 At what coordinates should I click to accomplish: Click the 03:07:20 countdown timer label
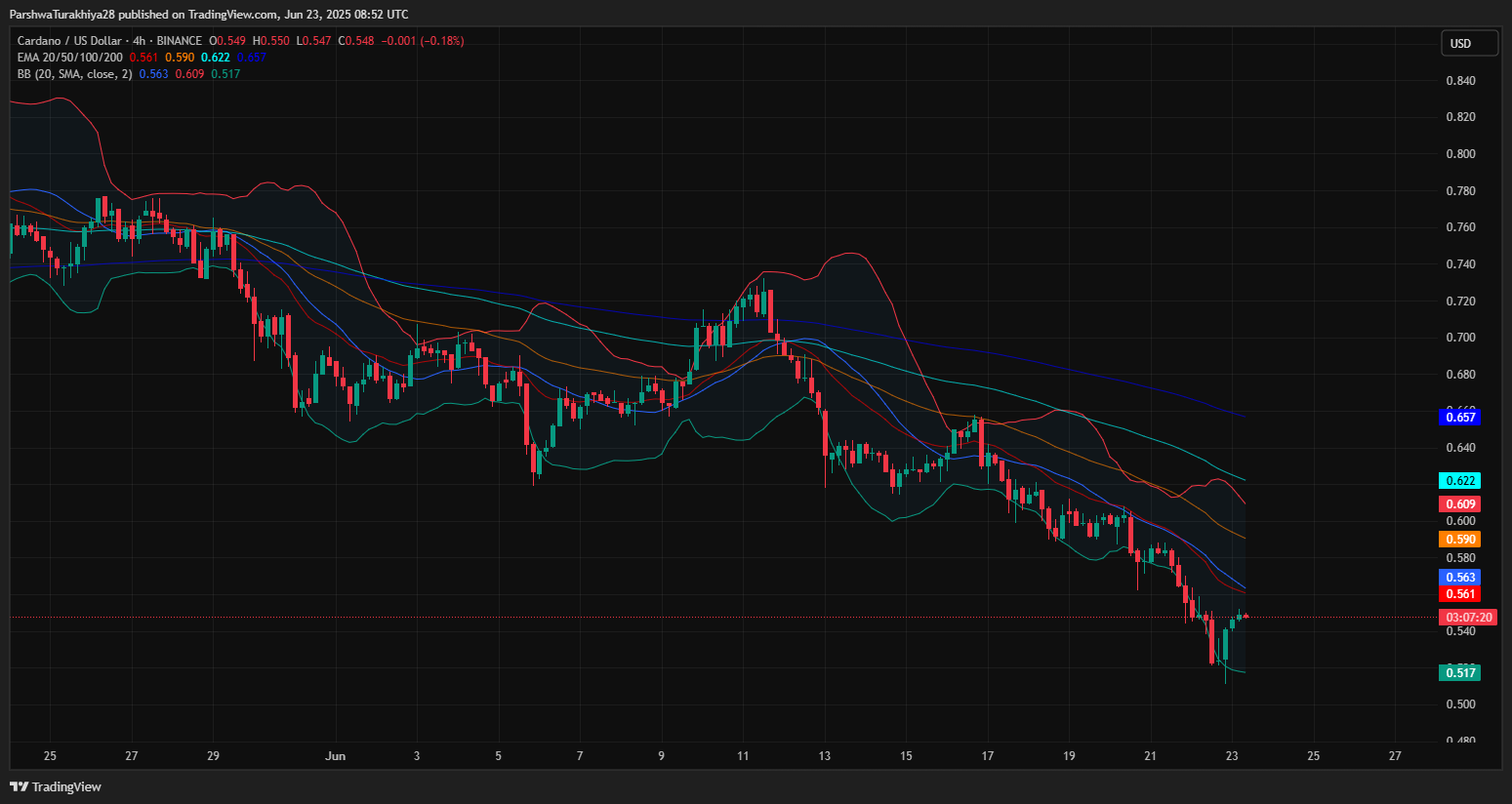click(1468, 618)
